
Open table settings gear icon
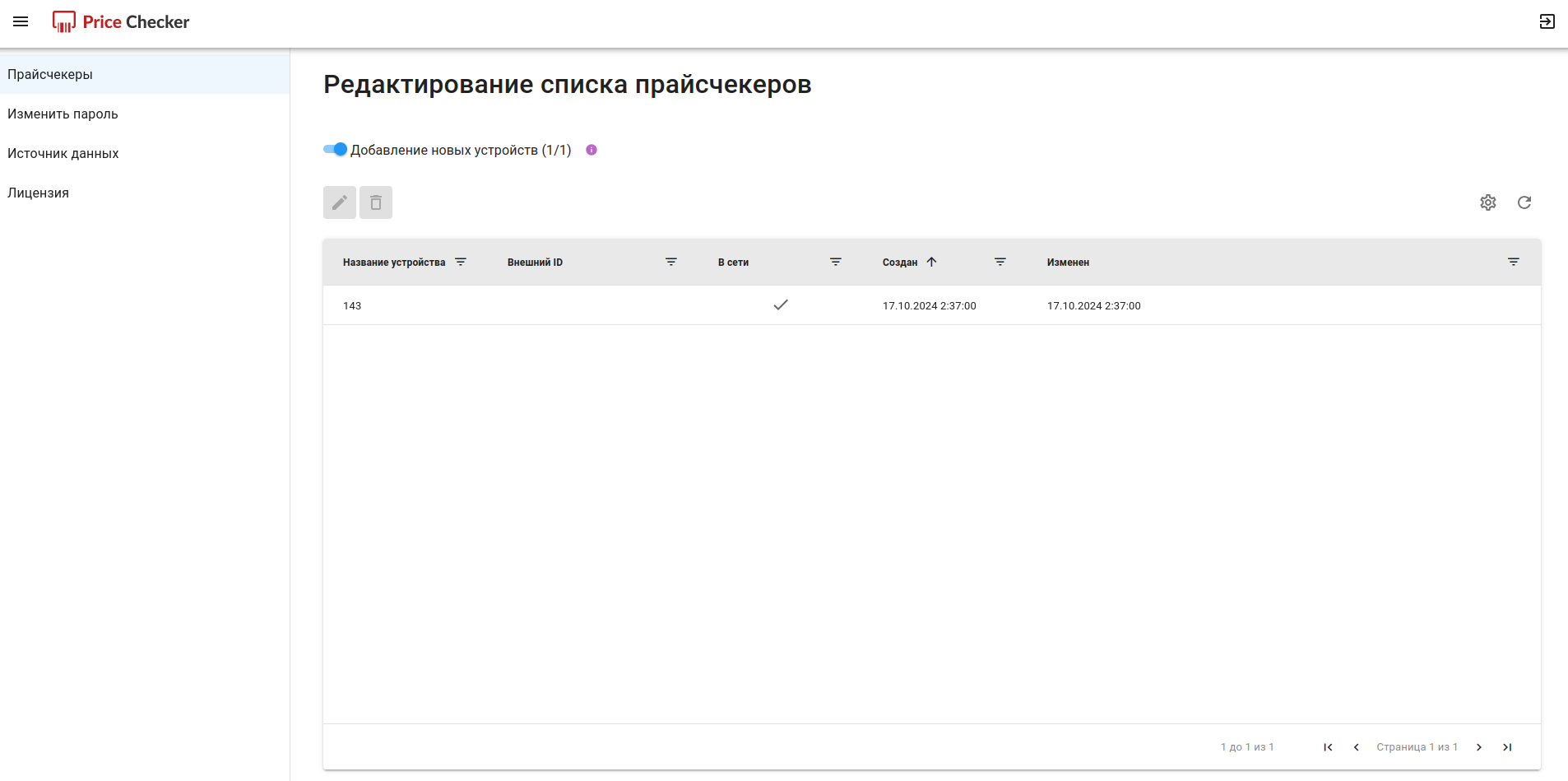point(1488,202)
